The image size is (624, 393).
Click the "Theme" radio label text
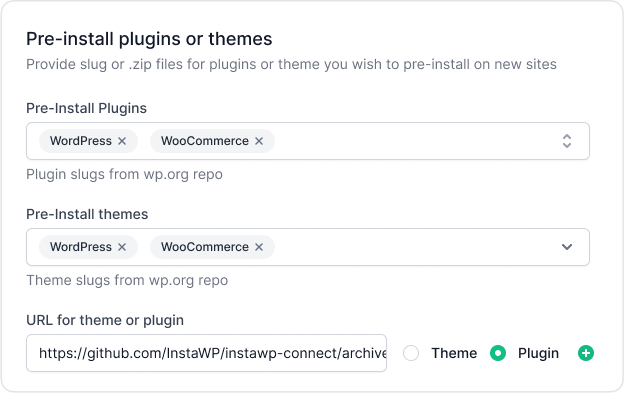click(x=454, y=353)
